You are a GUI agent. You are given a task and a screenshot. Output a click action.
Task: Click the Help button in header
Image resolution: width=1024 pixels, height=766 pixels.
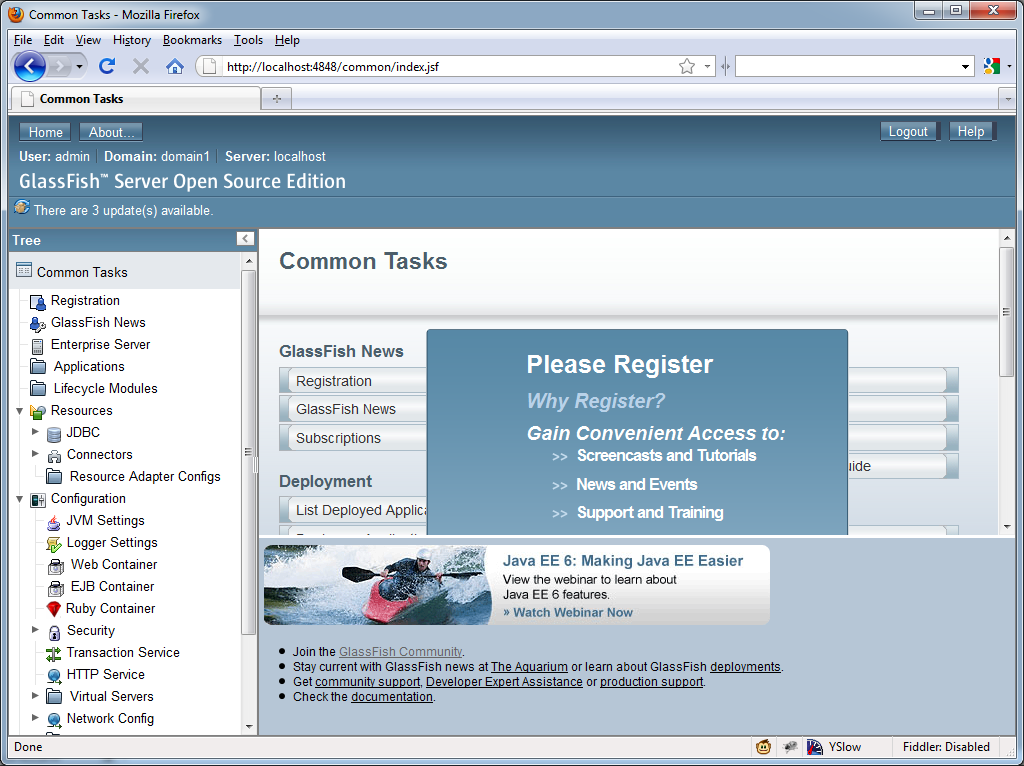click(971, 131)
